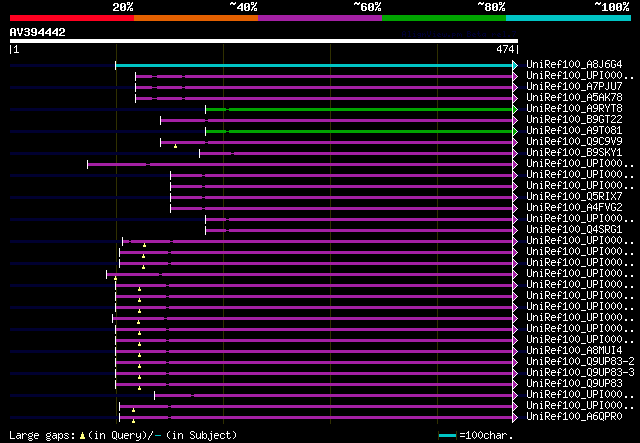The width and height of the screenshot is (640, 443).
Task: Open the UniRef100_A6QPR0 entry
Action: pyautogui.click(x=574, y=417)
